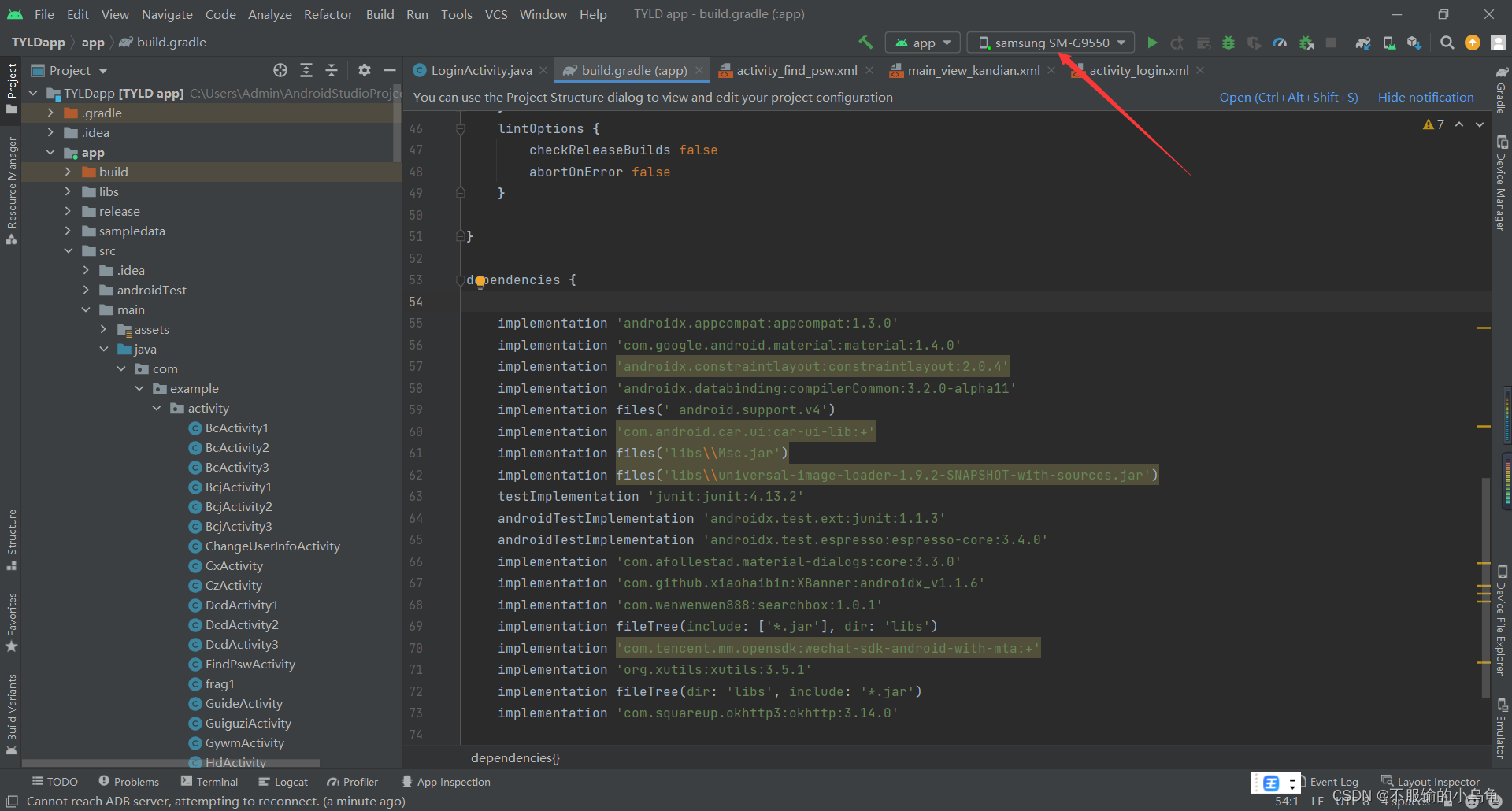1512x811 pixels.
Task: Open the Logcat tool window
Action: 283,782
